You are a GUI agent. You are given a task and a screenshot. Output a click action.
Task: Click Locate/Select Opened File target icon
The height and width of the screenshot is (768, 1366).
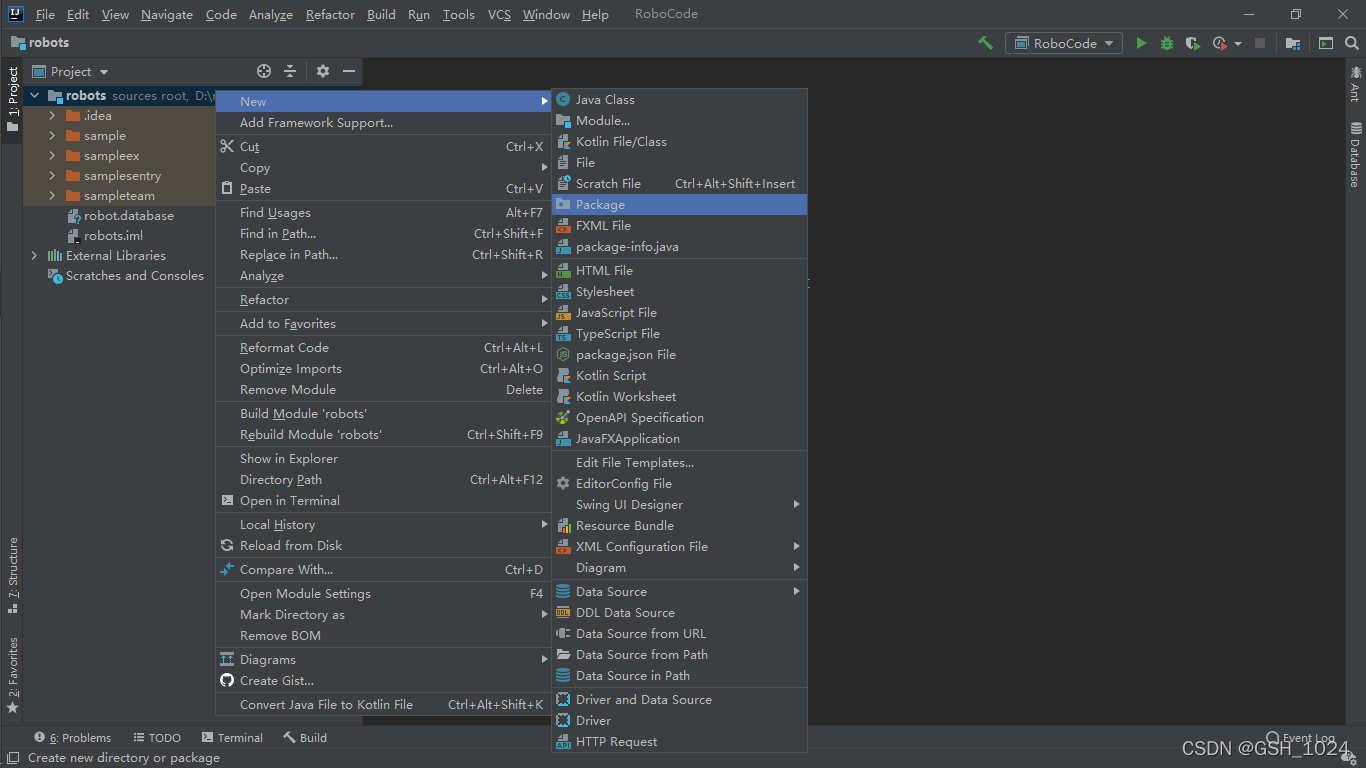point(264,71)
